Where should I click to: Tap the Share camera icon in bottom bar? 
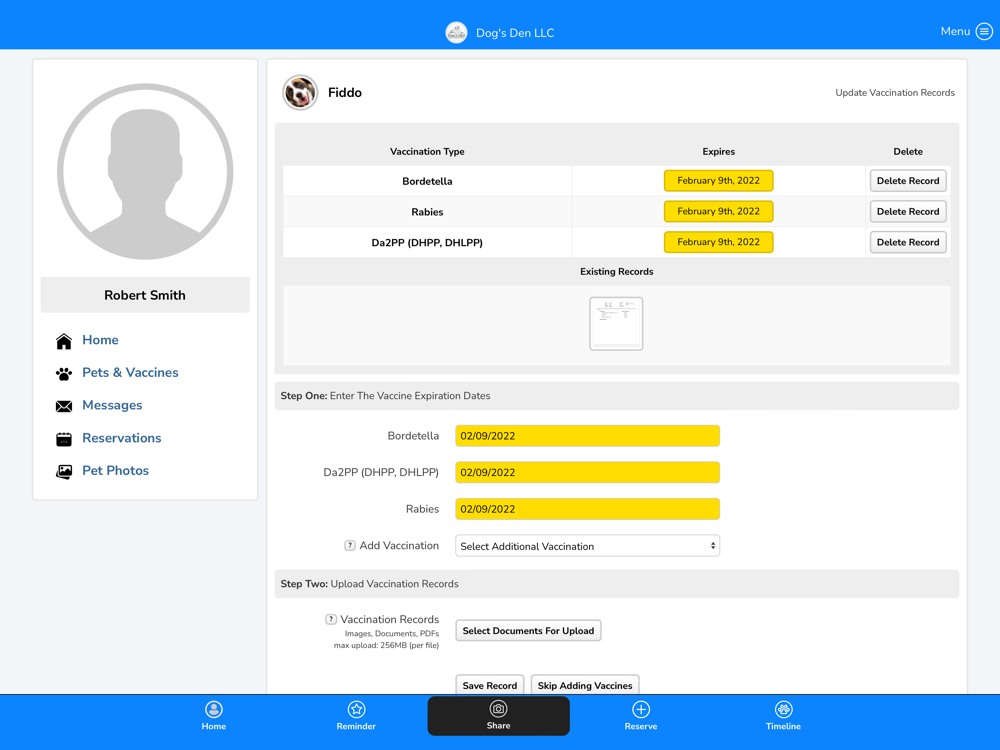coord(498,709)
